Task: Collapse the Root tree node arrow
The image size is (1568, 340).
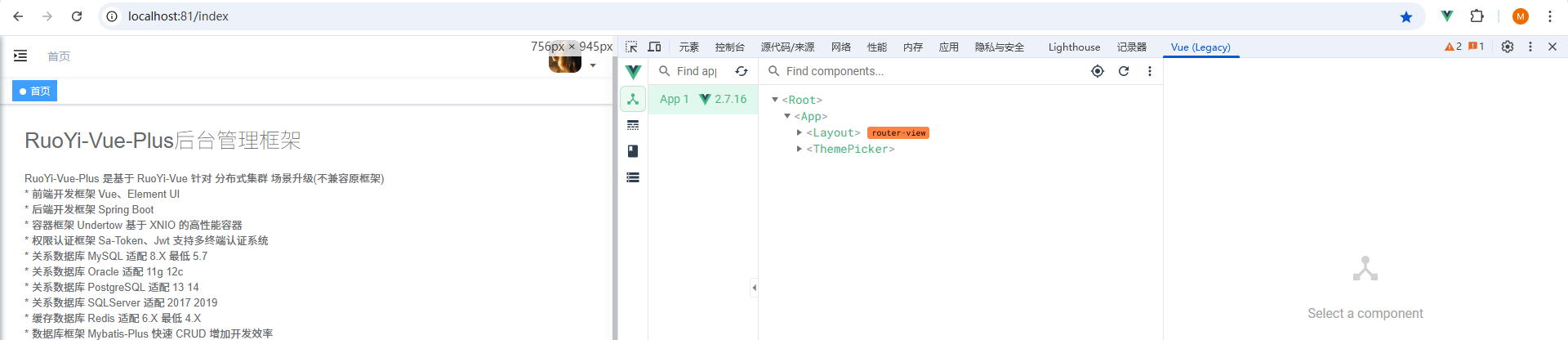Action: (775, 100)
